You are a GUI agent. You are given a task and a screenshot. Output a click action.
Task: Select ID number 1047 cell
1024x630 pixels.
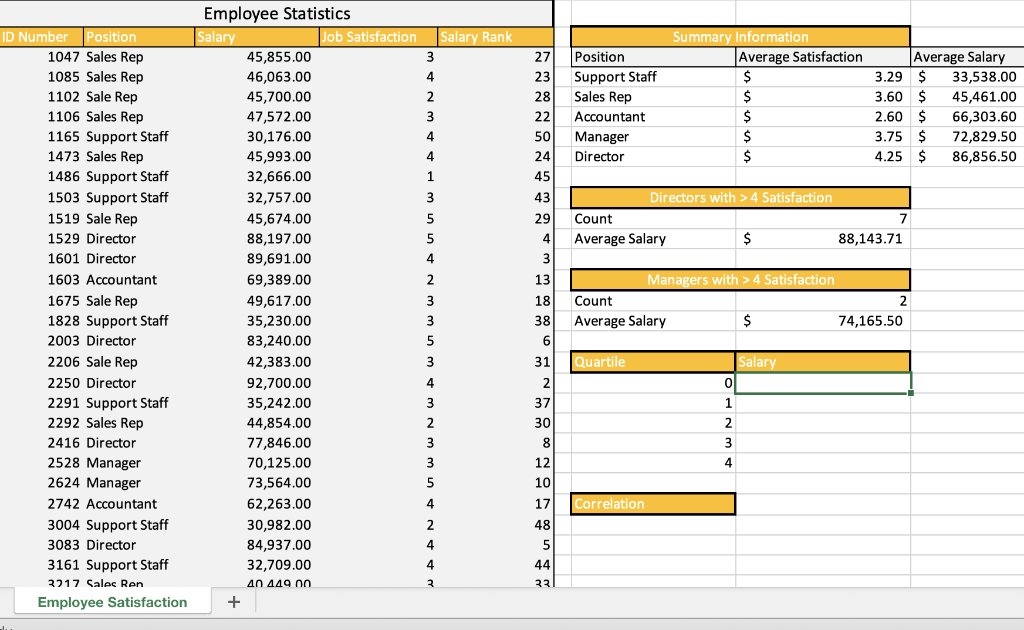coord(42,57)
